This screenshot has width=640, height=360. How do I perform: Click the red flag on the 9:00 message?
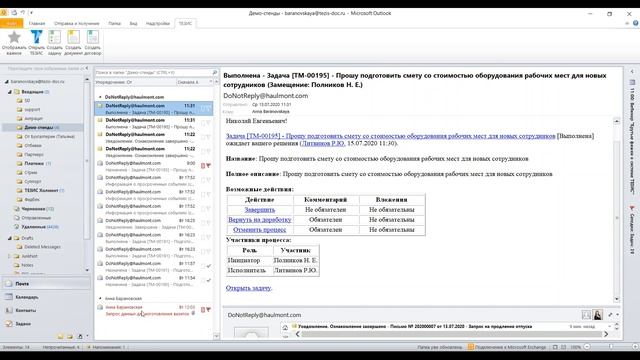[x=209, y=166]
